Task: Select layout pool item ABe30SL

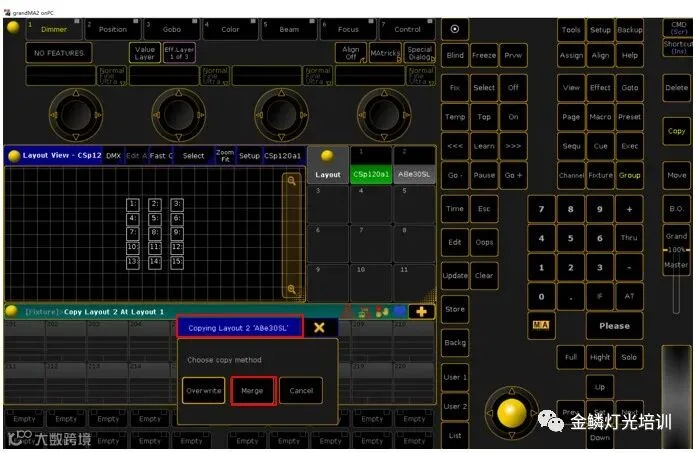Action: pyautogui.click(x=414, y=165)
